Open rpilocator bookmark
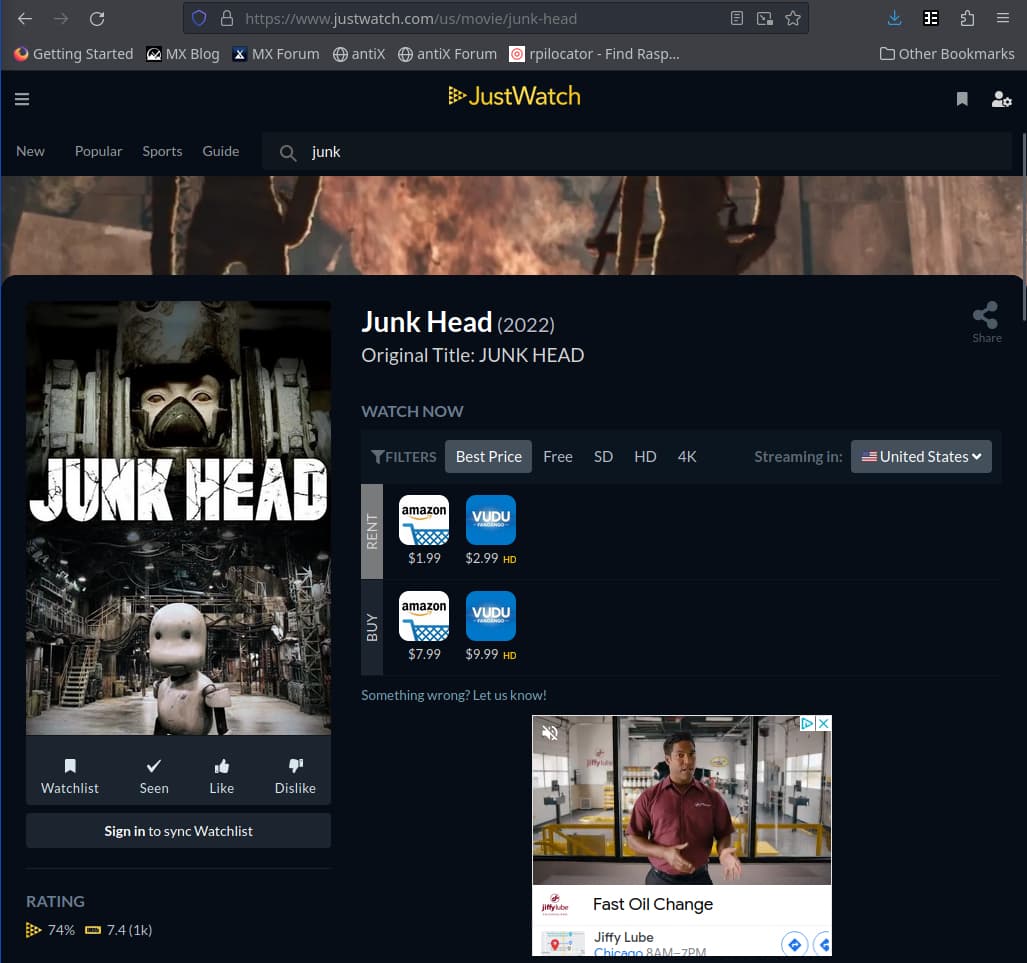 click(x=595, y=54)
